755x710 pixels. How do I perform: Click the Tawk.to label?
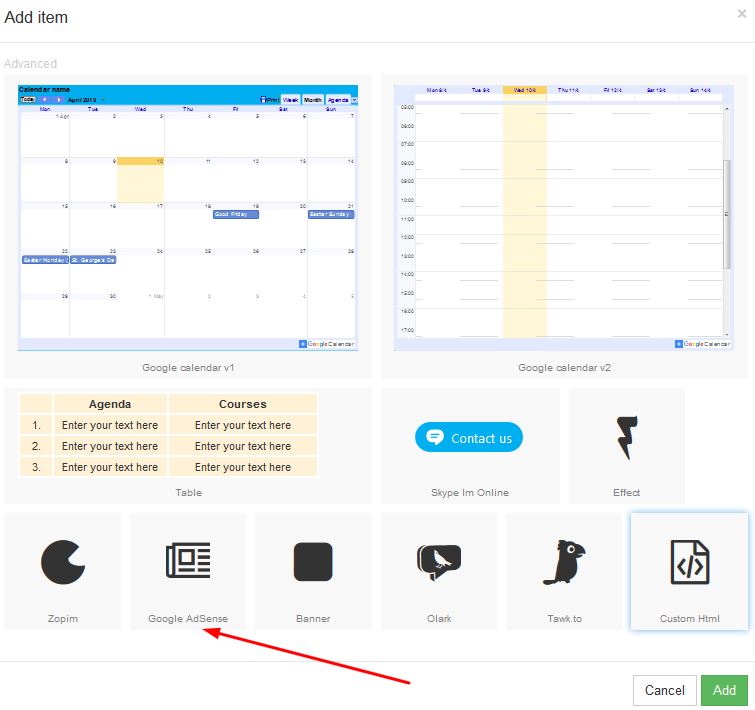[564, 619]
